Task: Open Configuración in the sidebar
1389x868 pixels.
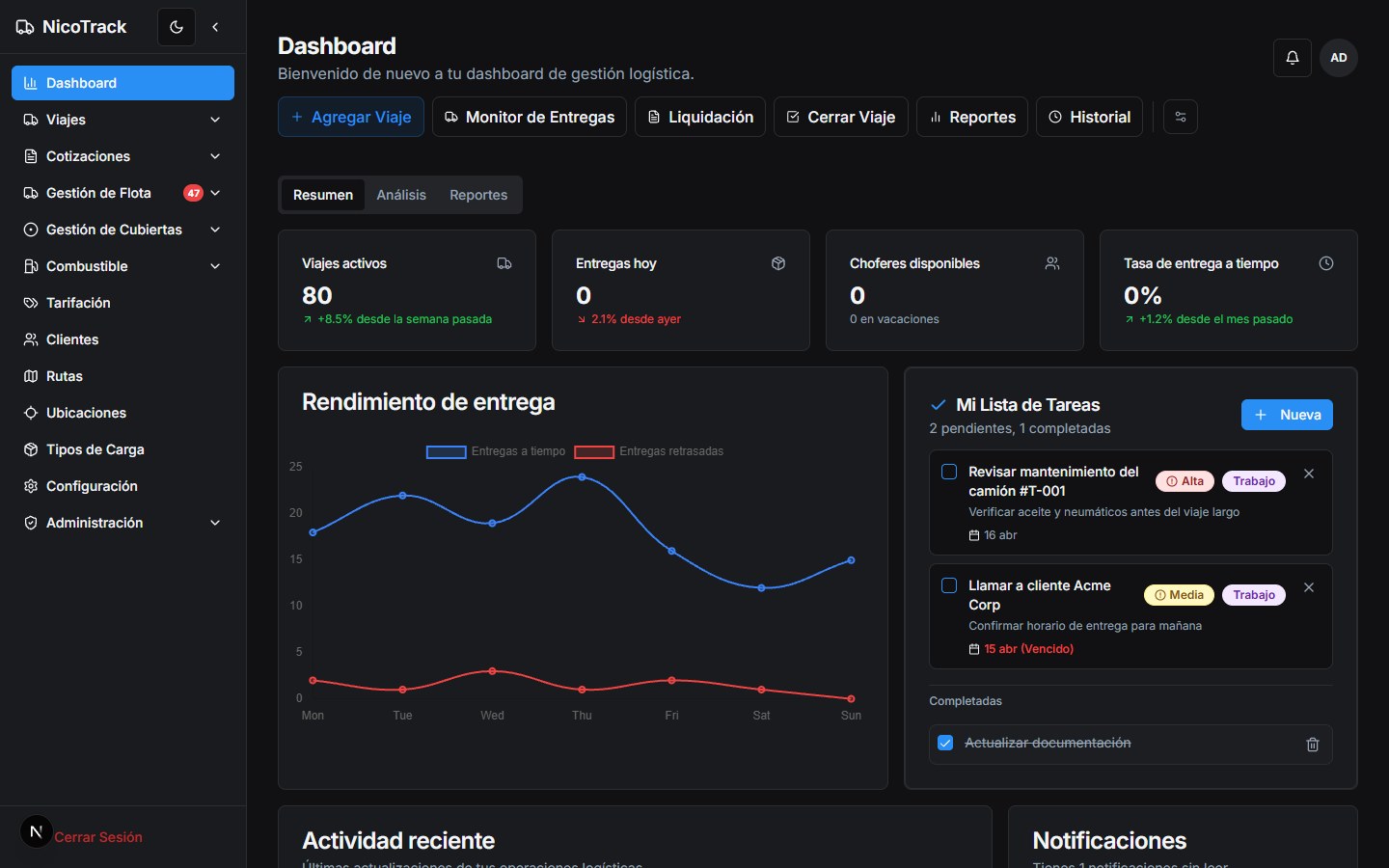Action: point(123,486)
